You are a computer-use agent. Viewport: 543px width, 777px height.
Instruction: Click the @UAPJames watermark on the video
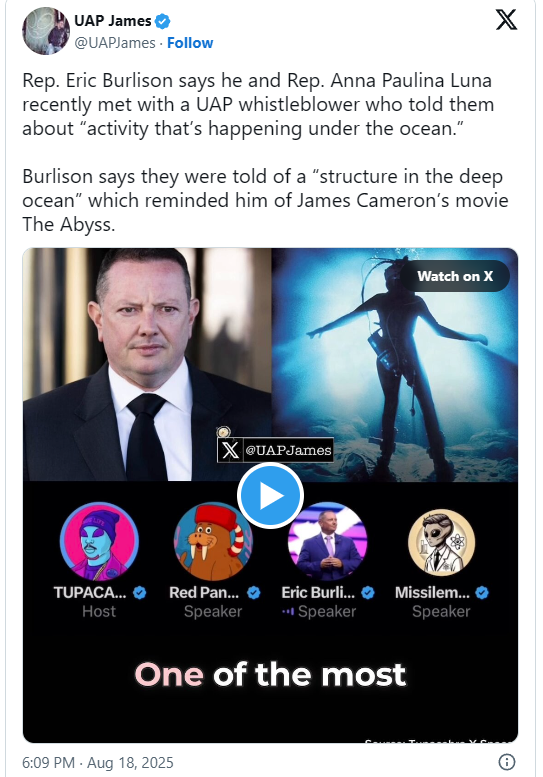click(x=275, y=450)
